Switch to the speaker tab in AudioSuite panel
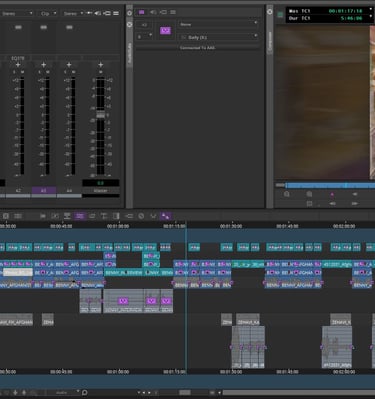Screen dimensions: 375x399 tap(153, 12)
